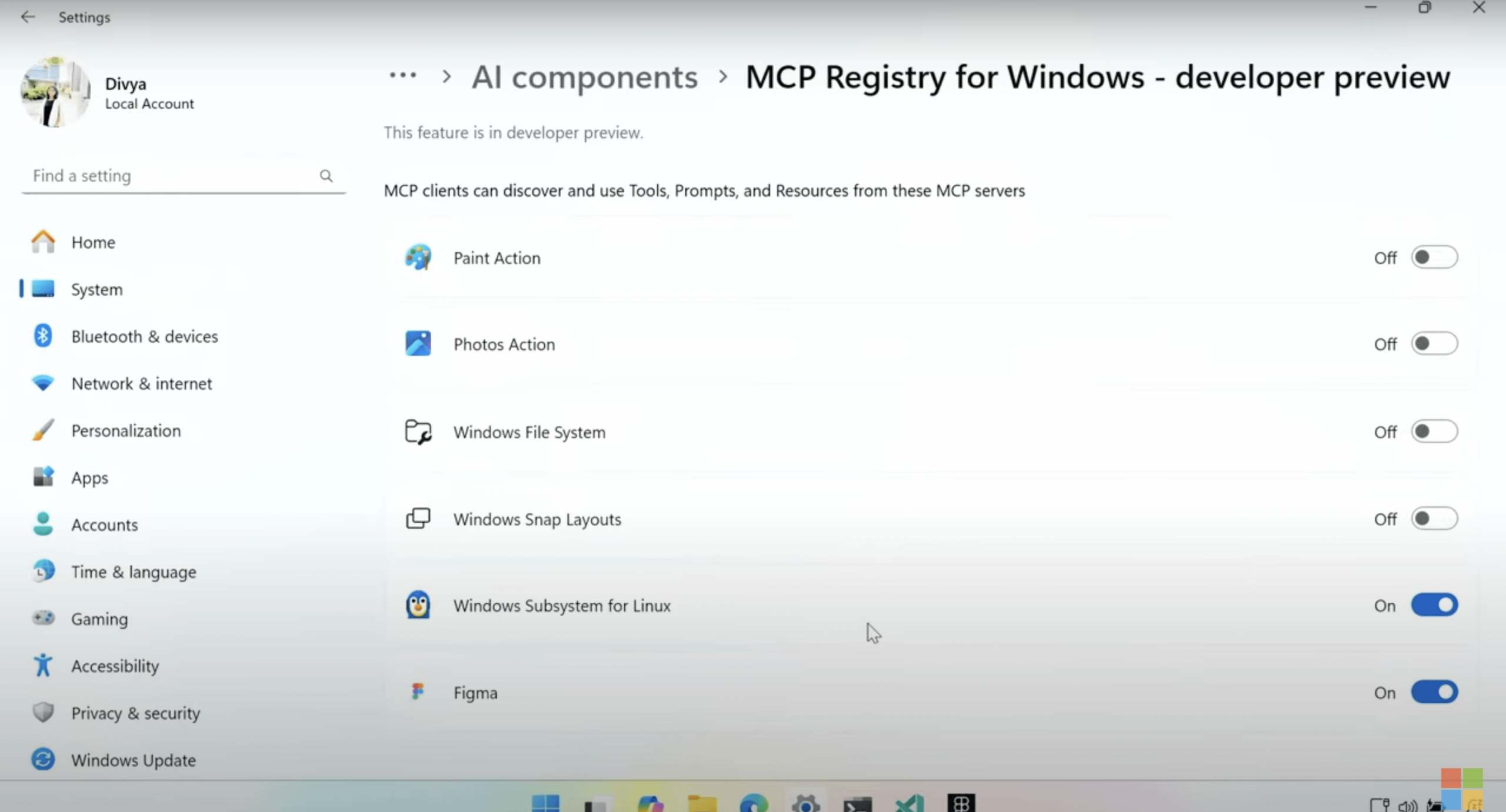This screenshot has height=812, width=1506.
Task: Click the Linux penguin icon
Action: click(x=418, y=605)
